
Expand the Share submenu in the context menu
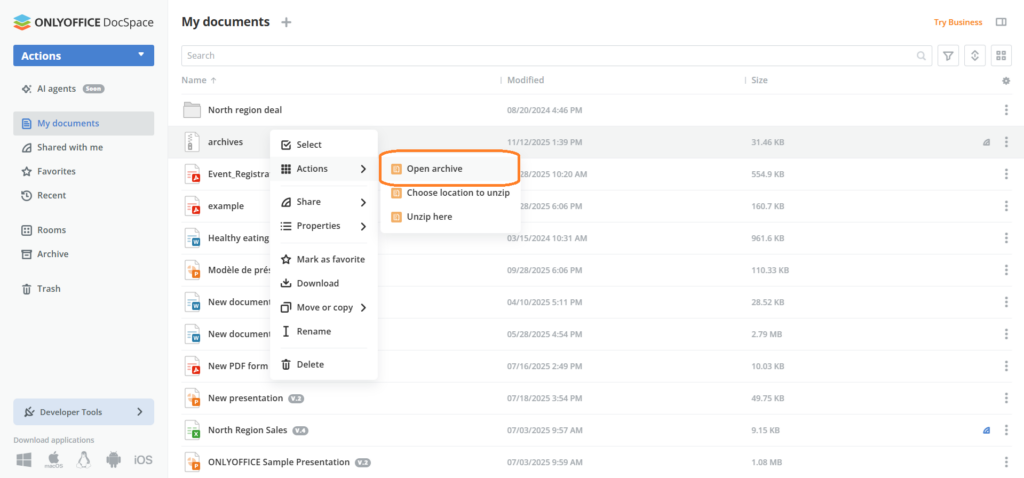click(x=324, y=202)
